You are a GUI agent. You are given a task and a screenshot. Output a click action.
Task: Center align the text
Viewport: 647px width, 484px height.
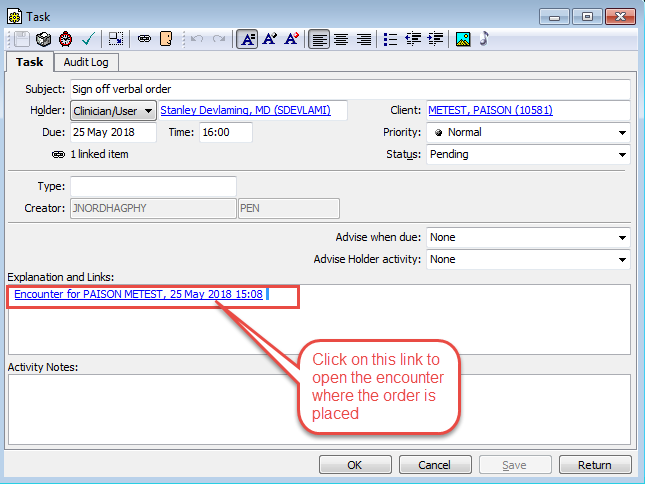(x=341, y=39)
